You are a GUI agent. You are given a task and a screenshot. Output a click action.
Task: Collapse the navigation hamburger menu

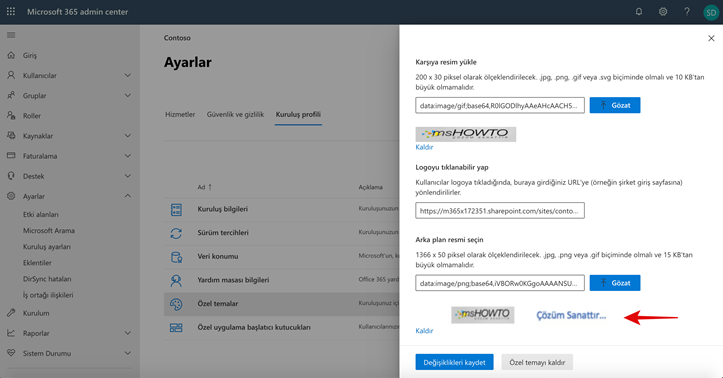pos(11,35)
